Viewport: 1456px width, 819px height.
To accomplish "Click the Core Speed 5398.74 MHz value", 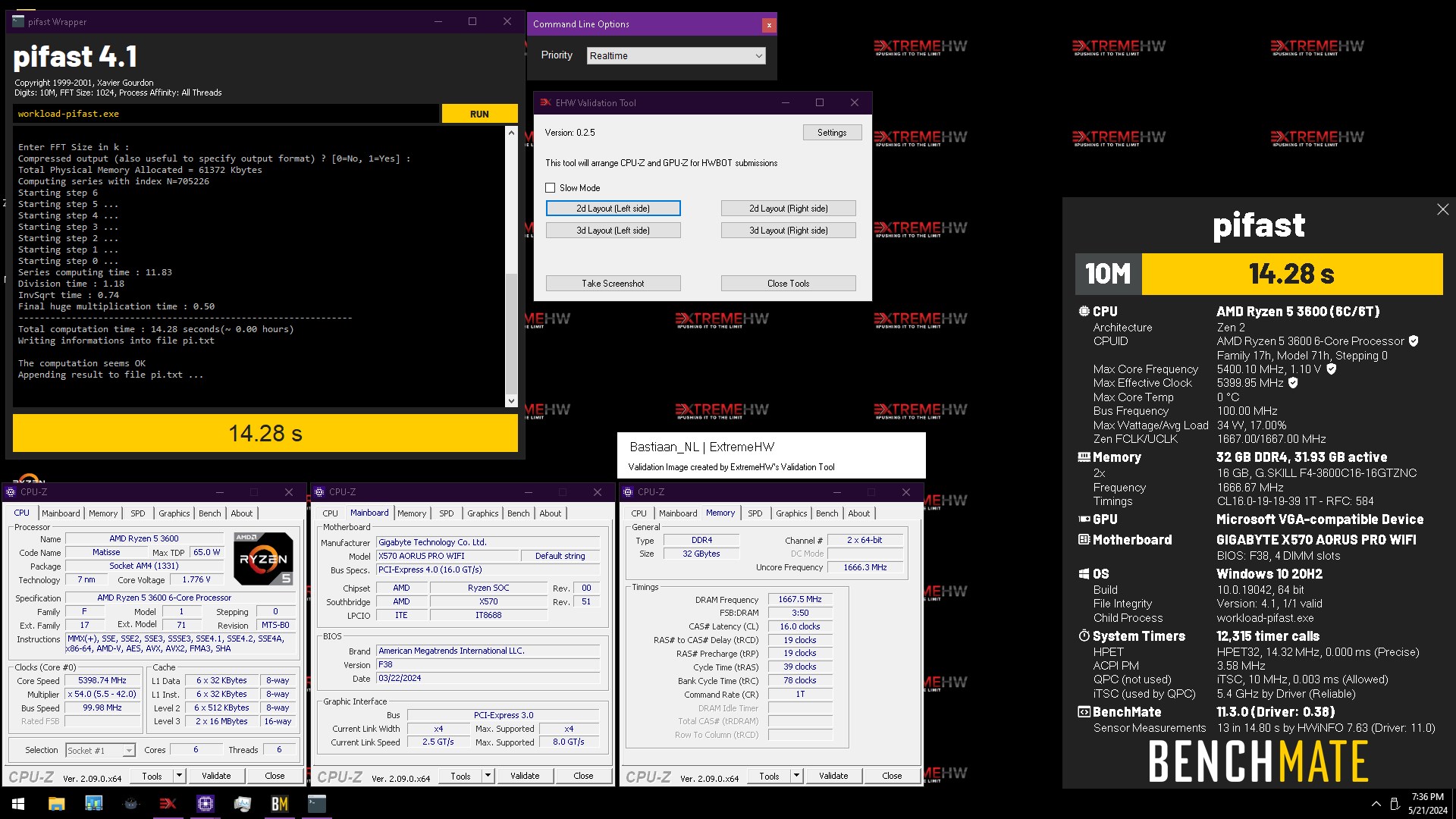I will click(x=103, y=681).
